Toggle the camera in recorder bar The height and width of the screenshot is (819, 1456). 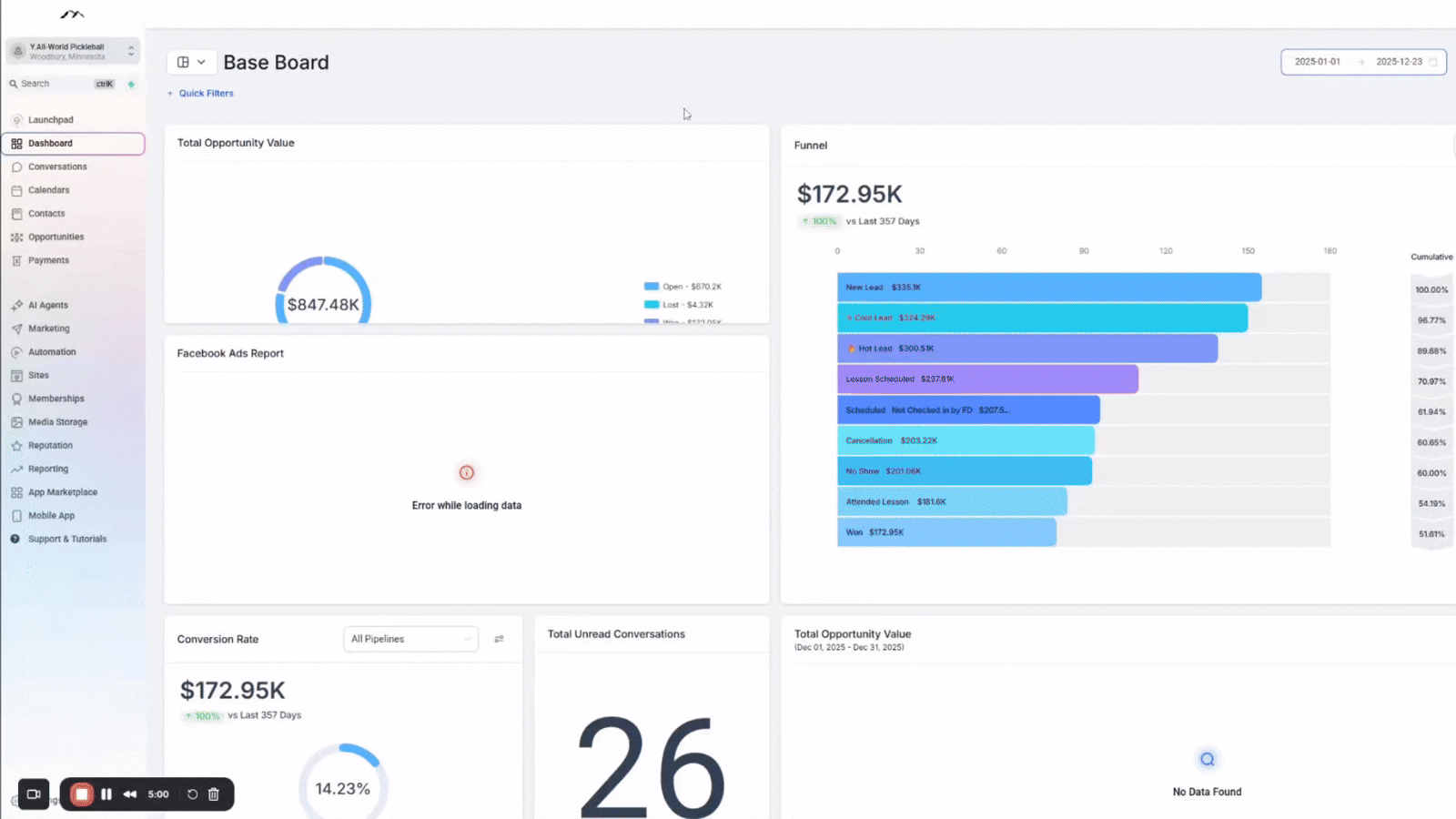[34, 794]
